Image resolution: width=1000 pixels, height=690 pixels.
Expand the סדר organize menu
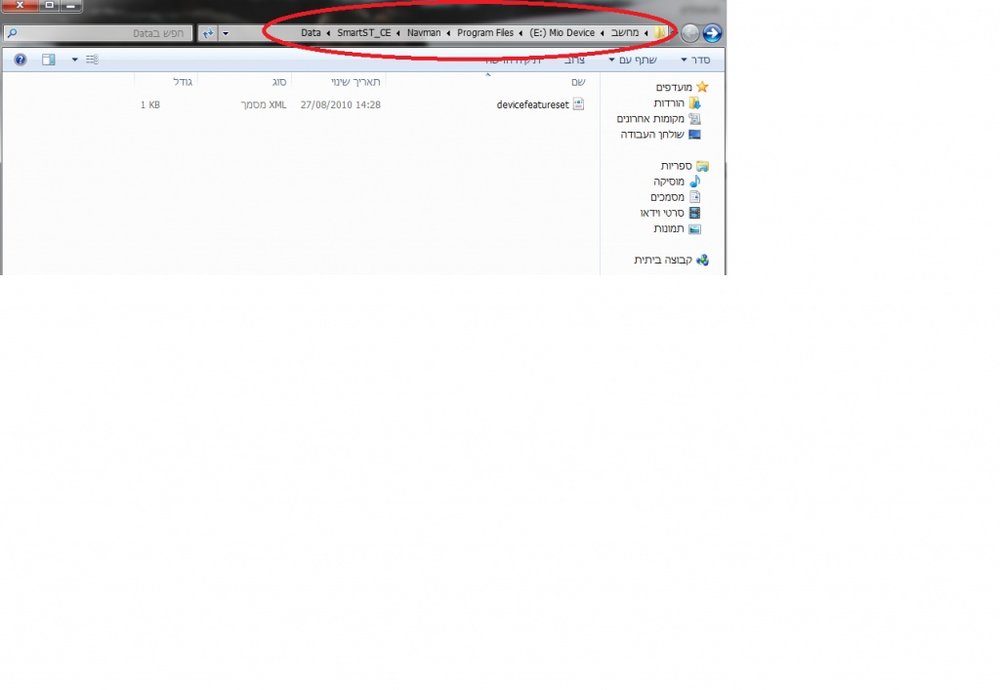tap(696, 60)
